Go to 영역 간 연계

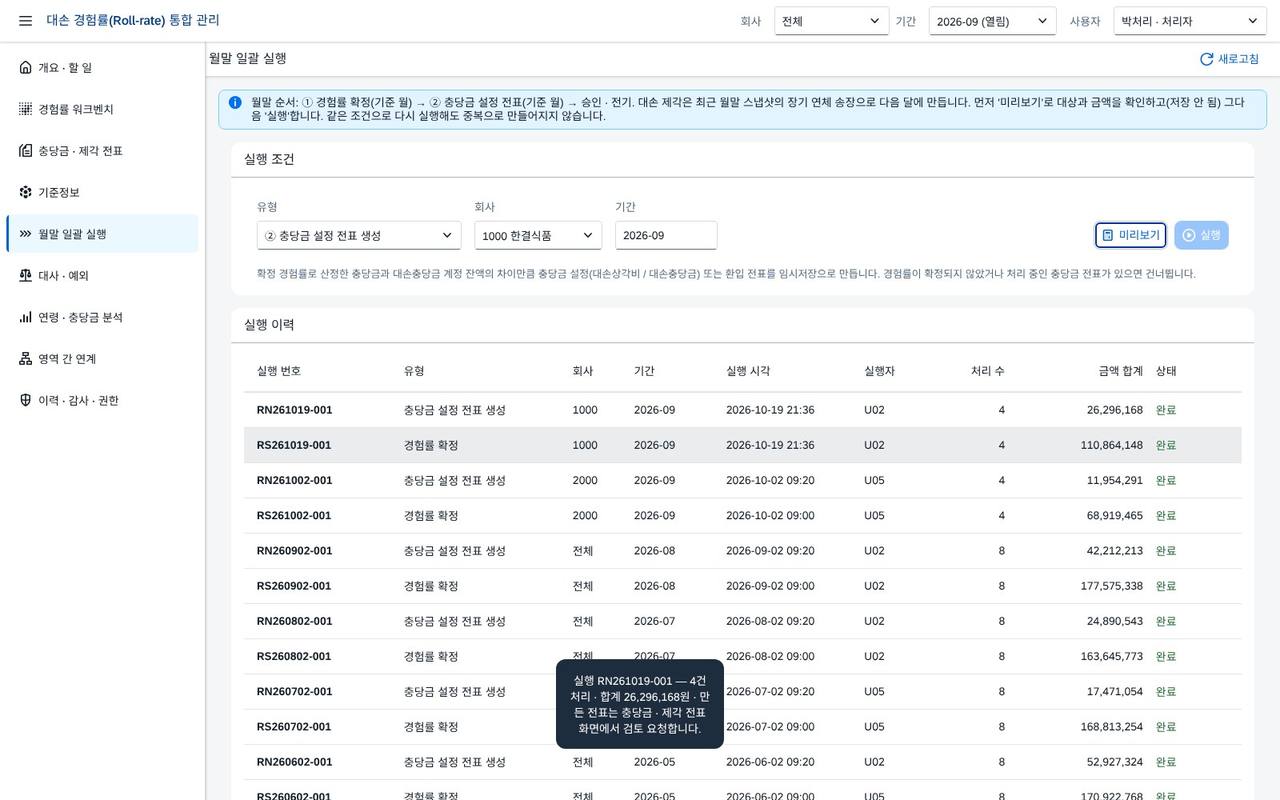pyautogui.click(x=102, y=359)
